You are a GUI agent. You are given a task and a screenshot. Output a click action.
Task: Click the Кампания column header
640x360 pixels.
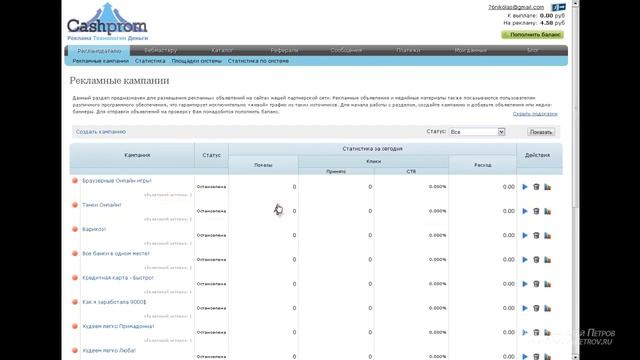click(x=137, y=155)
